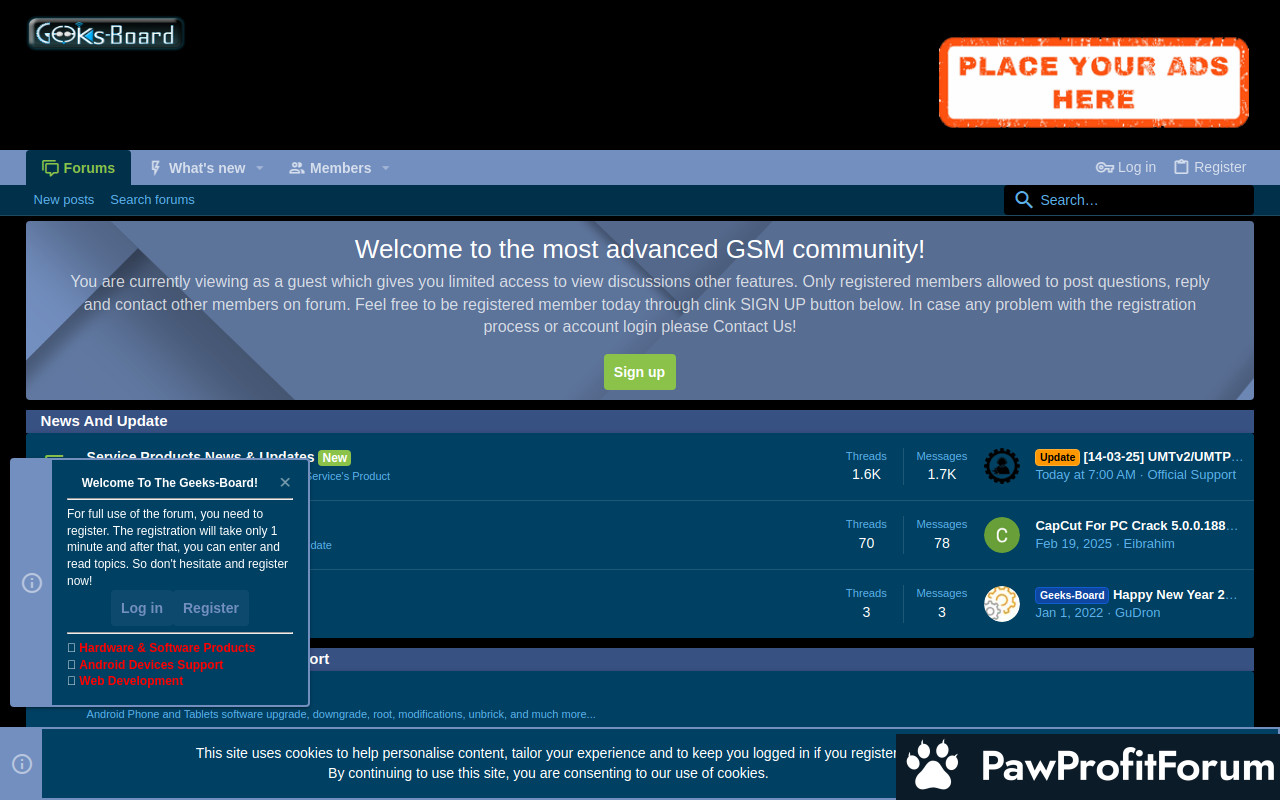
Task: Toggle the info icon beside the welcome popup
Action: coord(32,582)
